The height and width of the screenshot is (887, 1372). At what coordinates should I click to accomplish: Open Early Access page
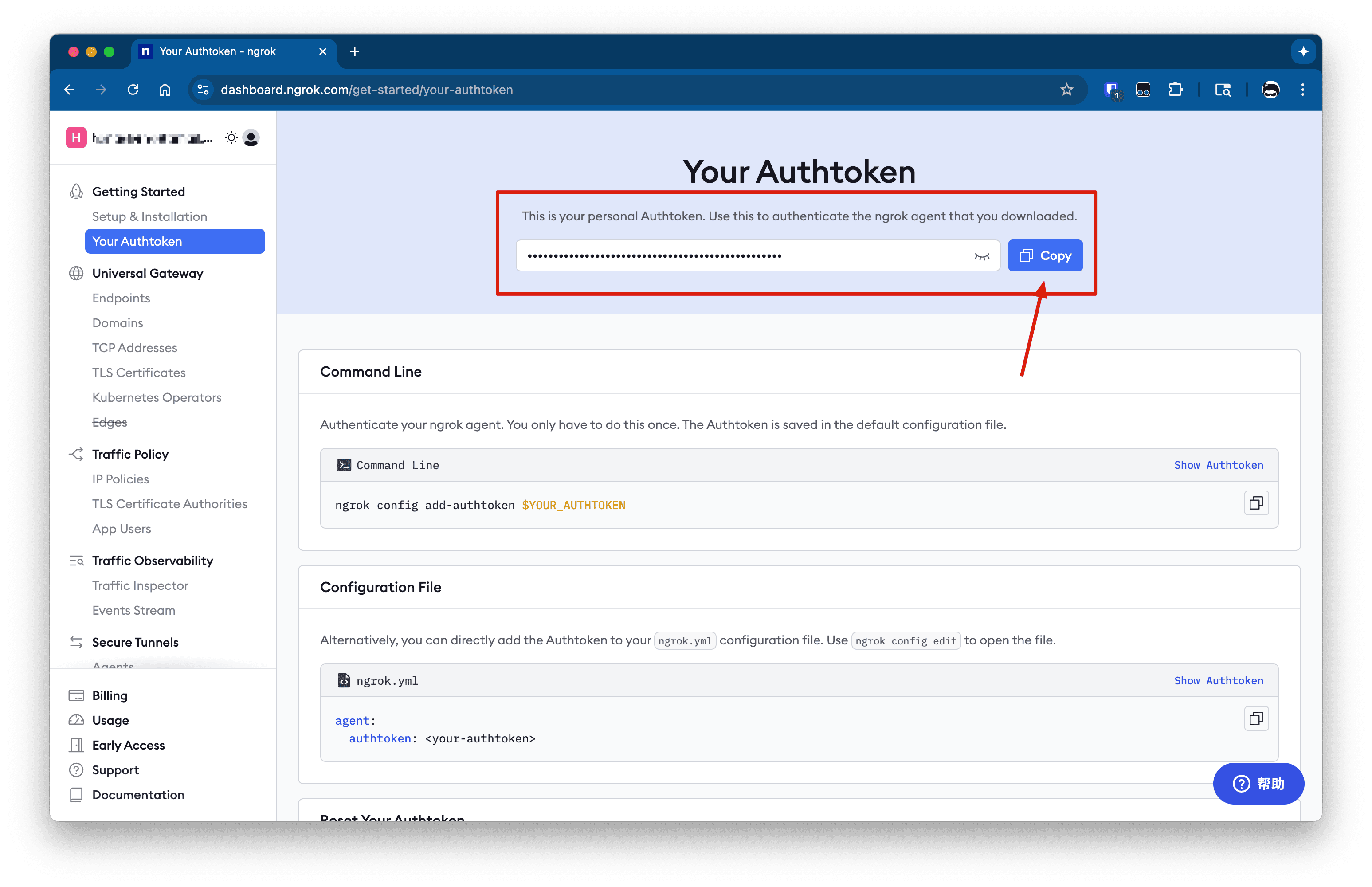coord(129,746)
